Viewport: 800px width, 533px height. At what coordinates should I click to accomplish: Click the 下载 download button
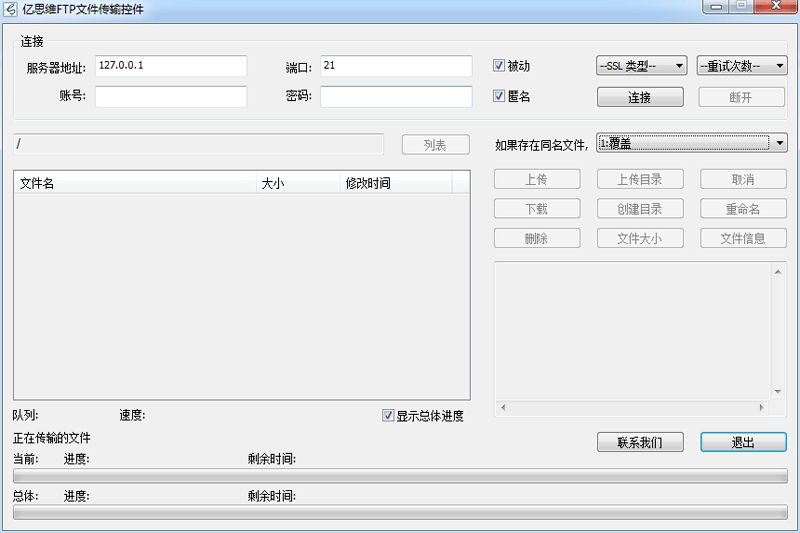(537, 209)
